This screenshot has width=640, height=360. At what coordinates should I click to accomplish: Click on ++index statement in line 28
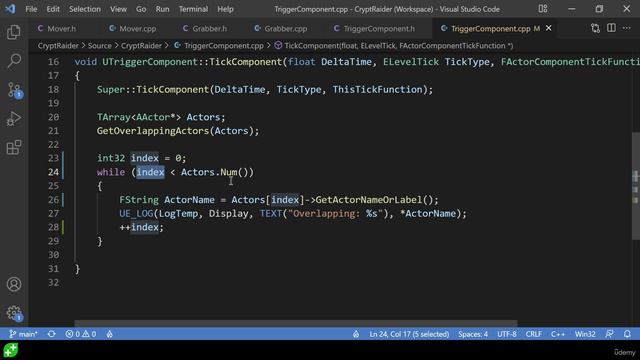pos(141,227)
